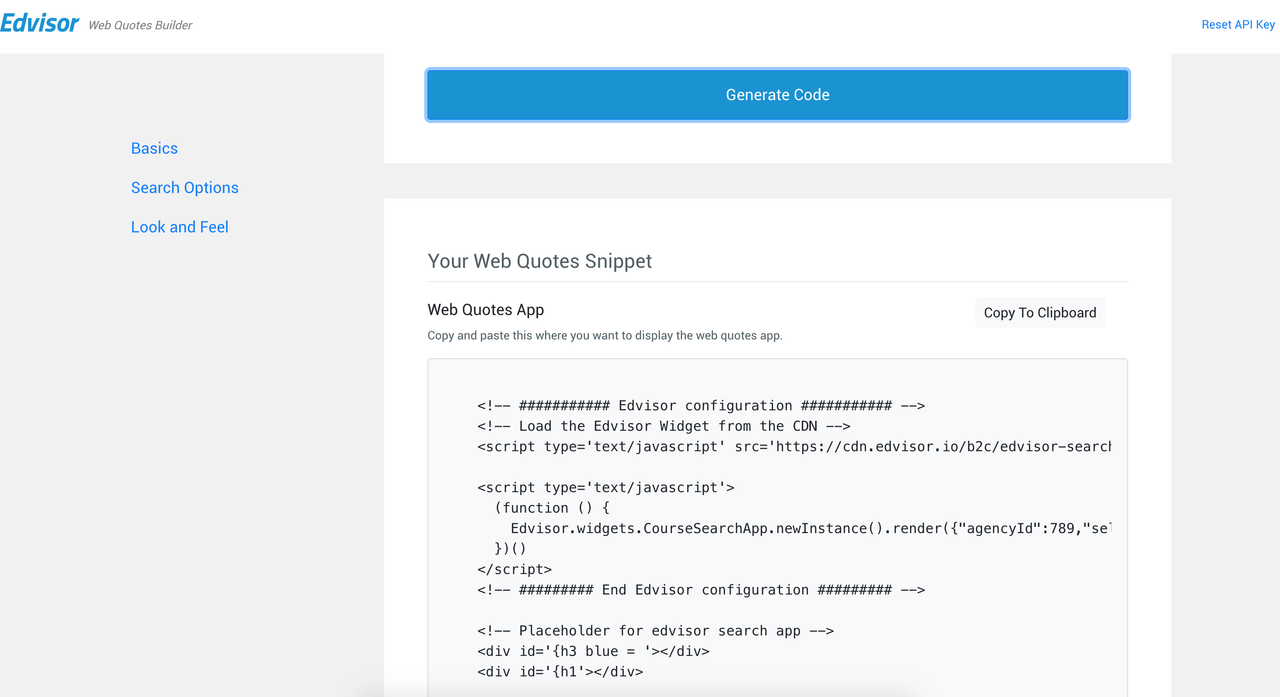Go to the Basics section
The width and height of the screenshot is (1280, 697).
tap(154, 148)
